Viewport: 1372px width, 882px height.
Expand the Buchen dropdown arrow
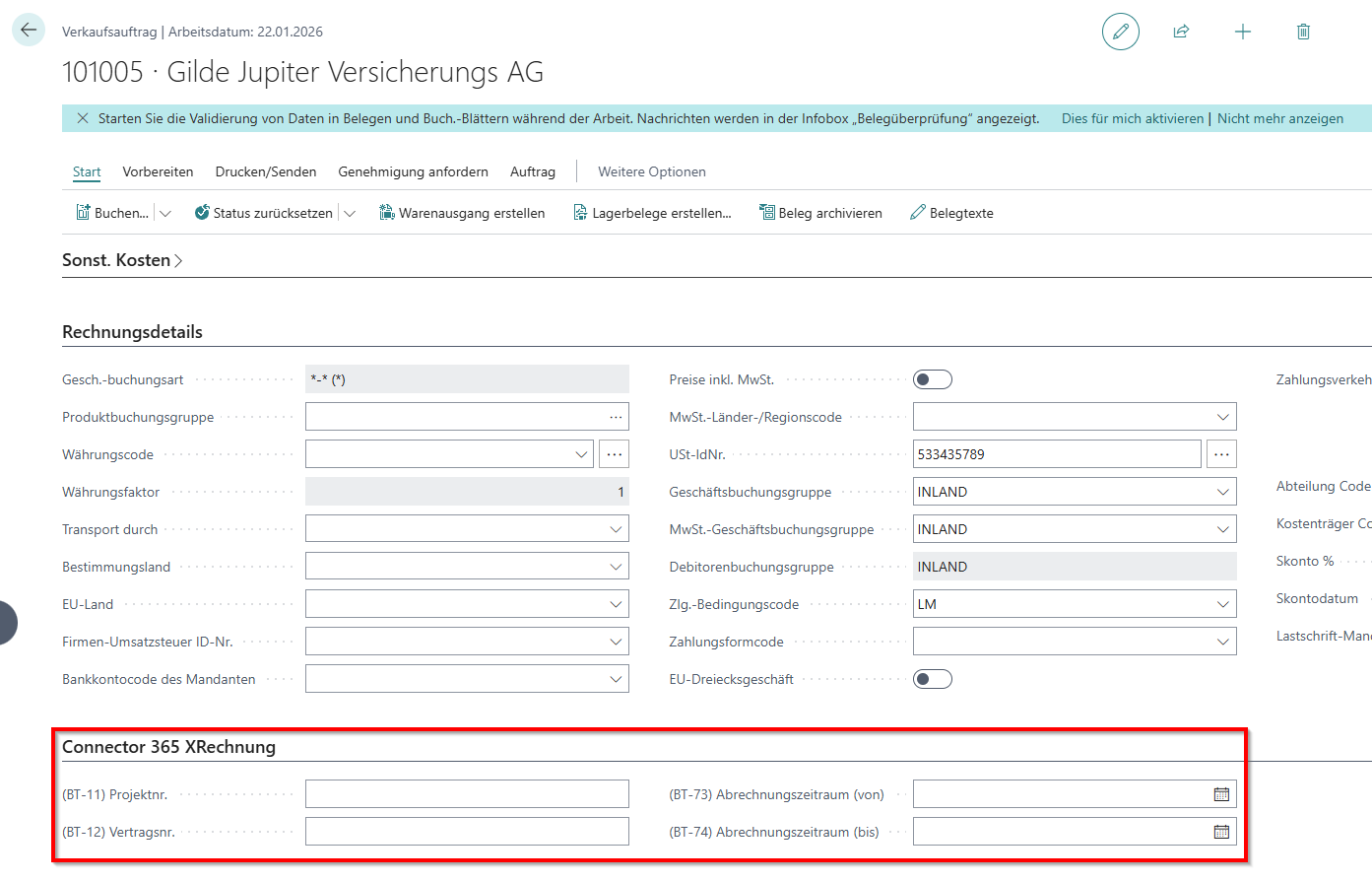pyautogui.click(x=165, y=213)
